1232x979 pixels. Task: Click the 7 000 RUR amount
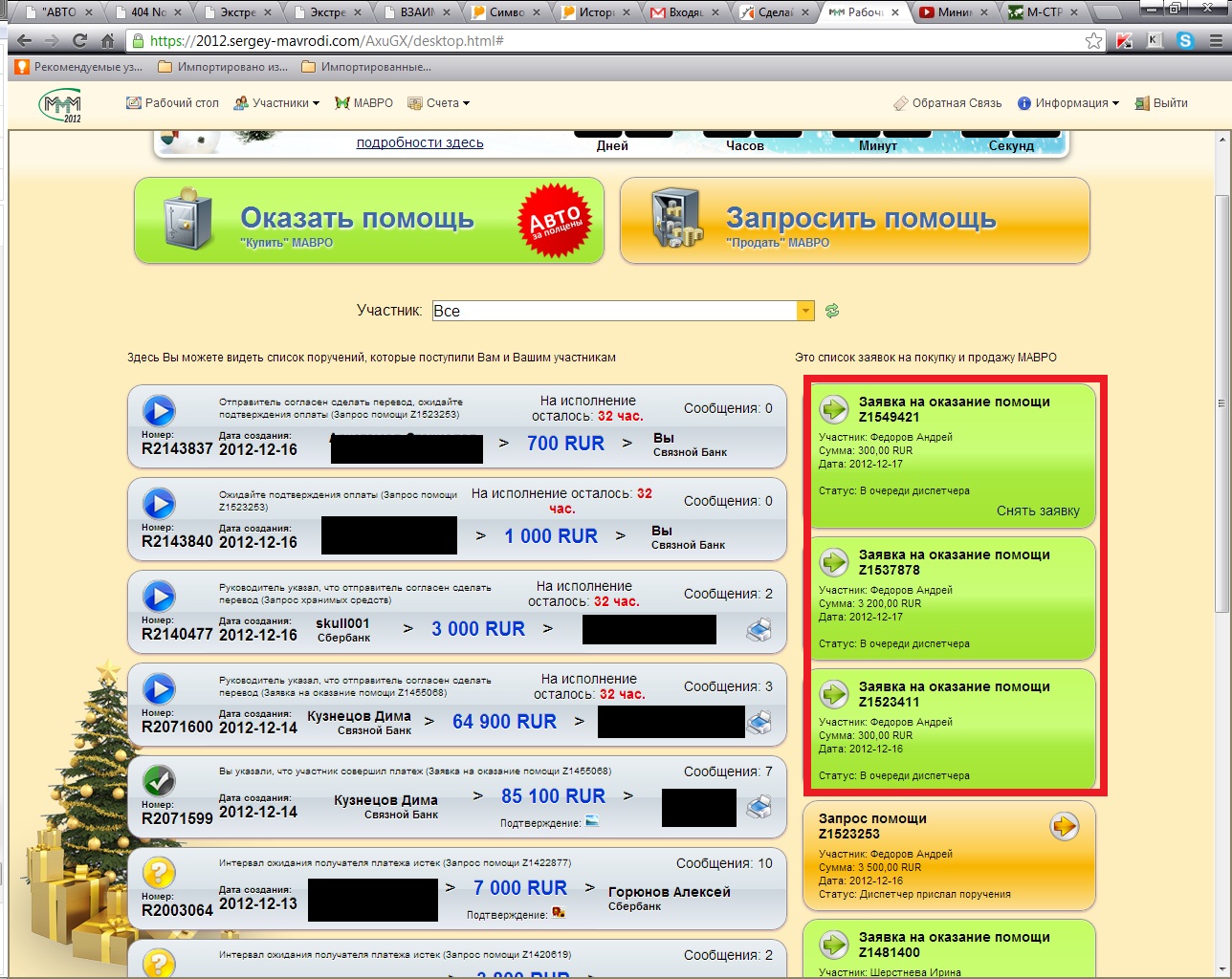click(520, 888)
